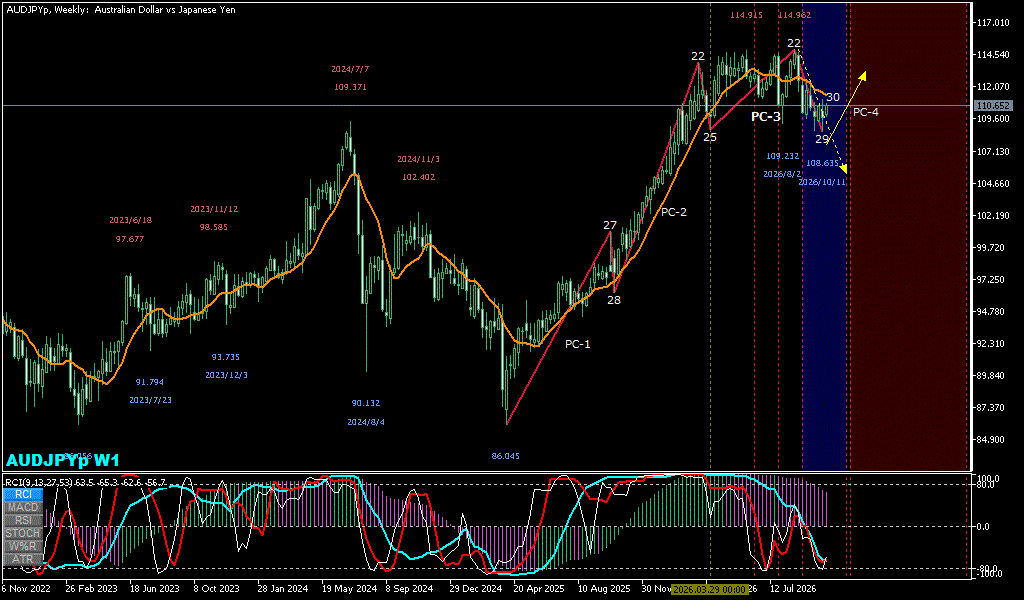Switch to the MACD indicator button
This screenshot has height=600, width=1024.
click(x=23, y=507)
